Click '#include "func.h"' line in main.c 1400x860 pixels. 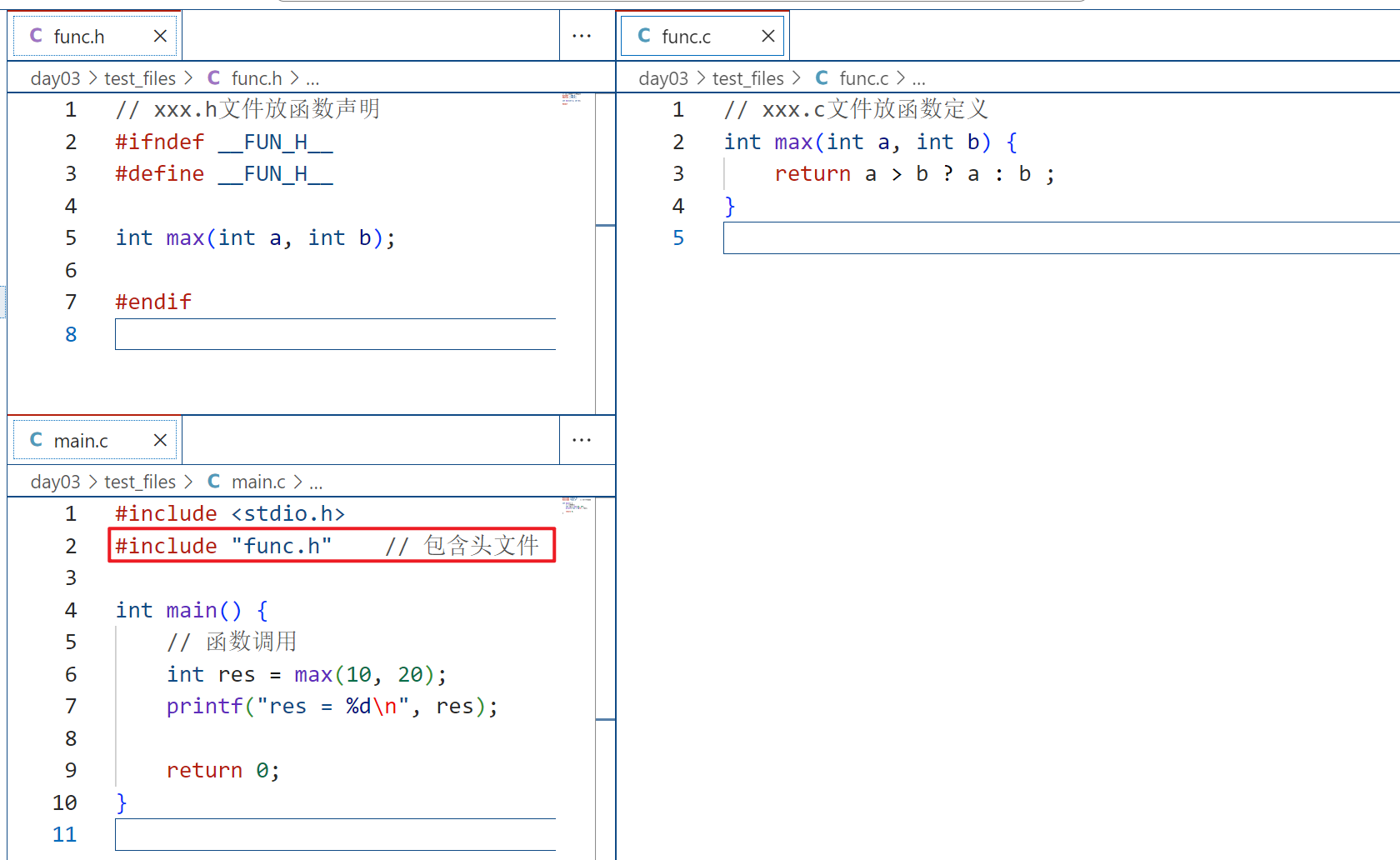point(223,546)
